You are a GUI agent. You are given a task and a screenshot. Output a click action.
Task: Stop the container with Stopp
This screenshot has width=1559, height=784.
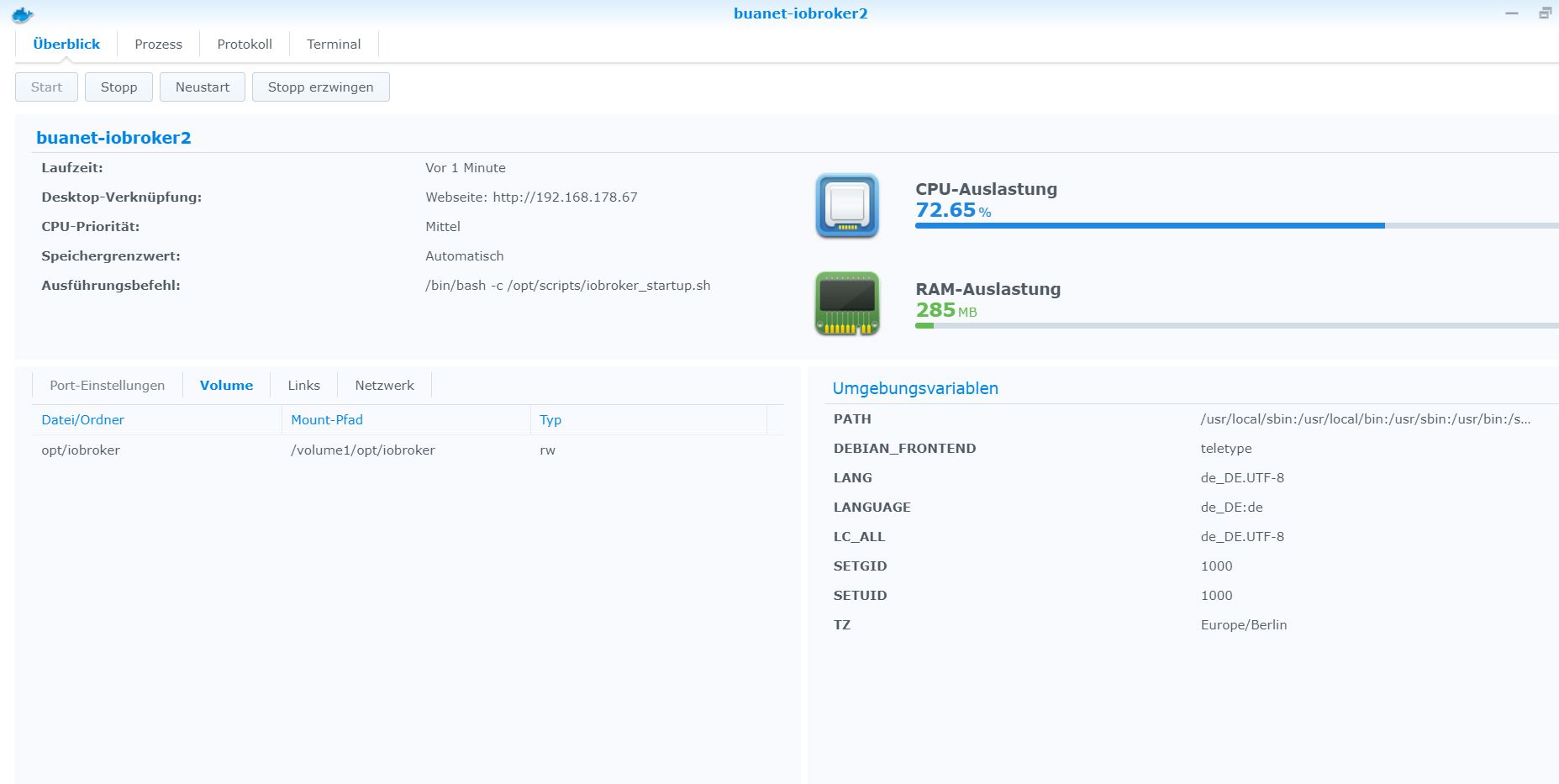tap(119, 87)
